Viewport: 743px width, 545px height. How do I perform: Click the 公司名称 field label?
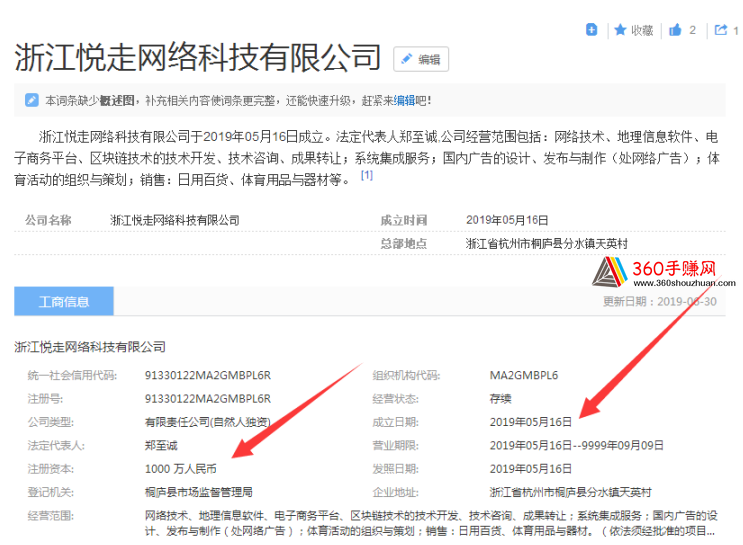[48, 220]
